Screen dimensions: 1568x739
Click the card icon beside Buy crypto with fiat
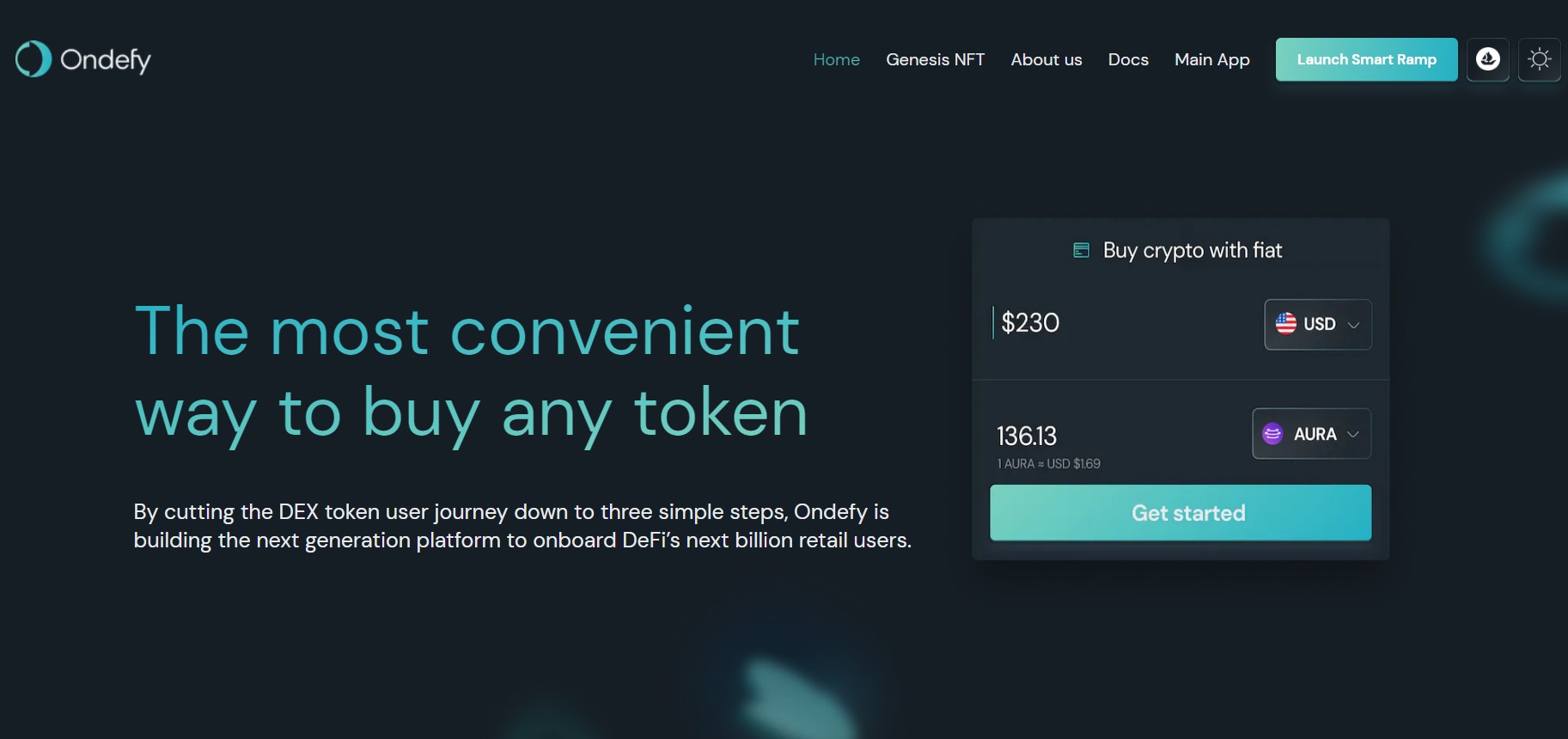[1082, 250]
